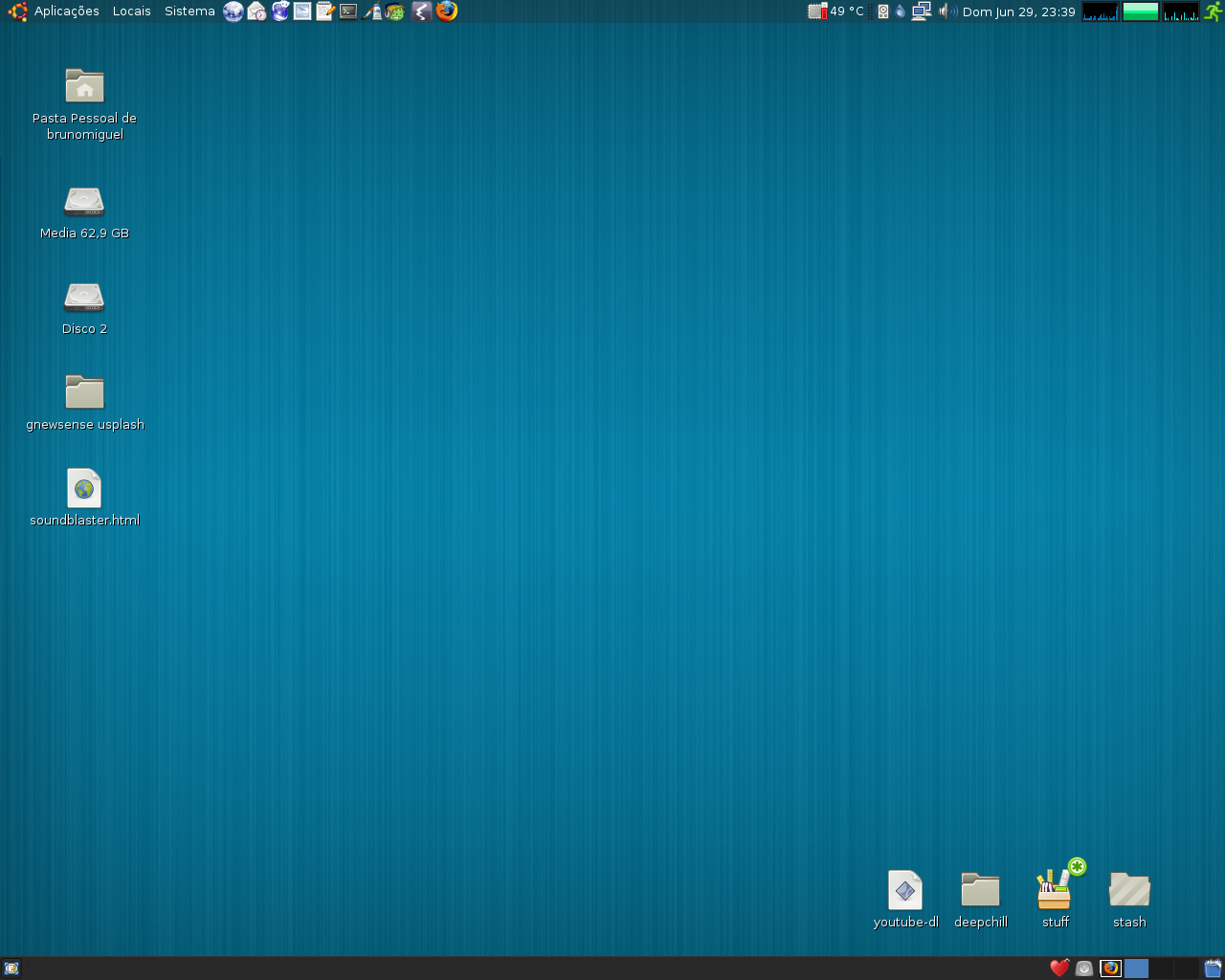Click the grey drive icon in bottom panel

point(1084,969)
